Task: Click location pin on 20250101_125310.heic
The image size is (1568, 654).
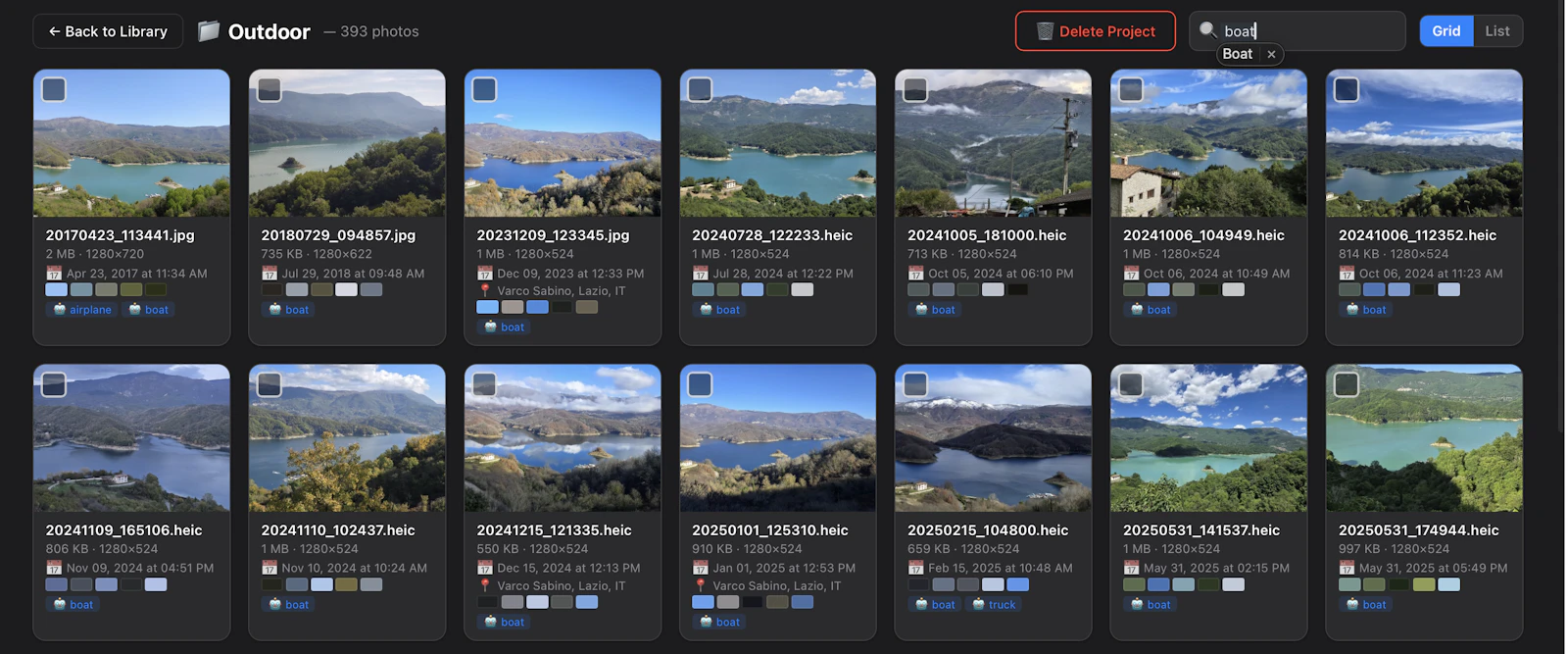Action: point(700,586)
